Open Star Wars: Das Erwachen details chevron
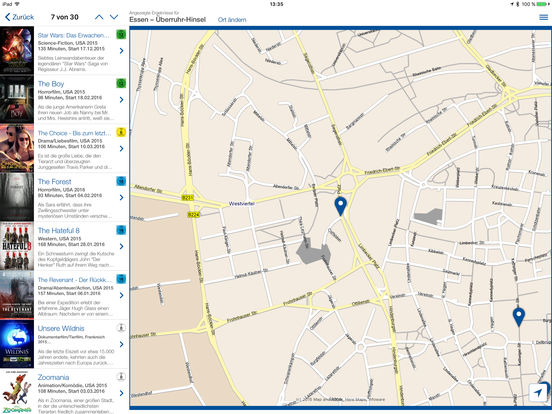552x414 pixels. tap(121, 51)
